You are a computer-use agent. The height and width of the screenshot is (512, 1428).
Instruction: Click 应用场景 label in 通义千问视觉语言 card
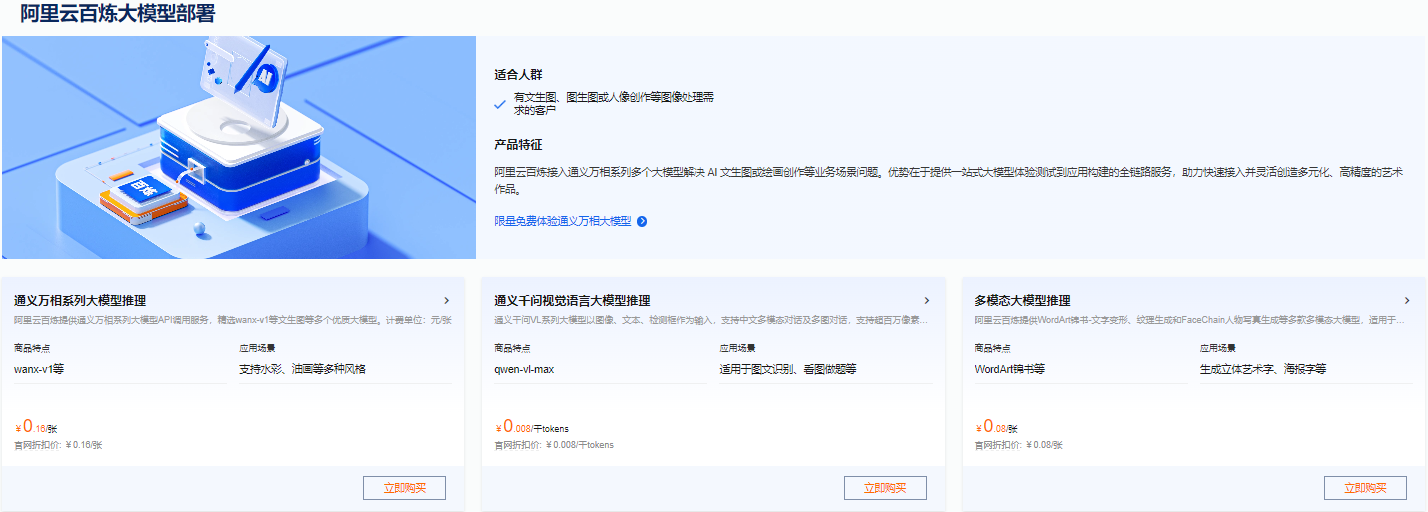(737, 348)
